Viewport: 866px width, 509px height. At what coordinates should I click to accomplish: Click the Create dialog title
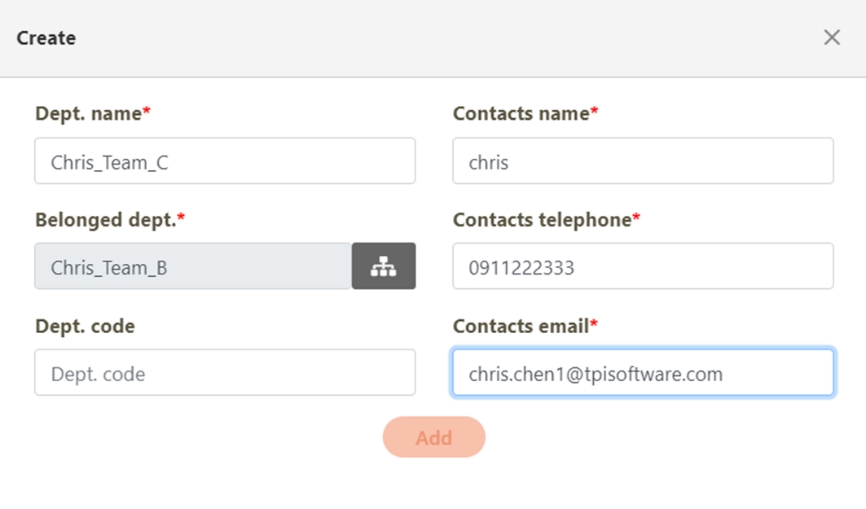tap(46, 38)
